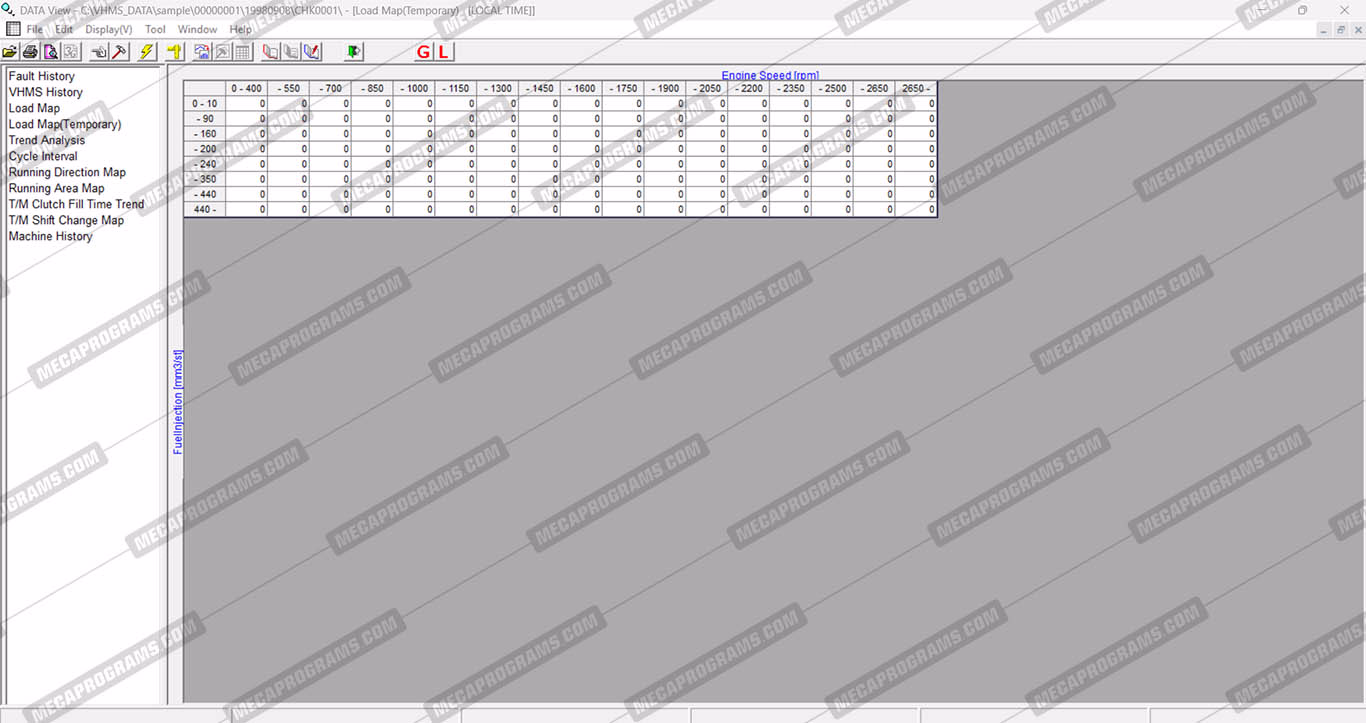
Task: Select Load Map in sidebar
Action: [x=34, y=108]
